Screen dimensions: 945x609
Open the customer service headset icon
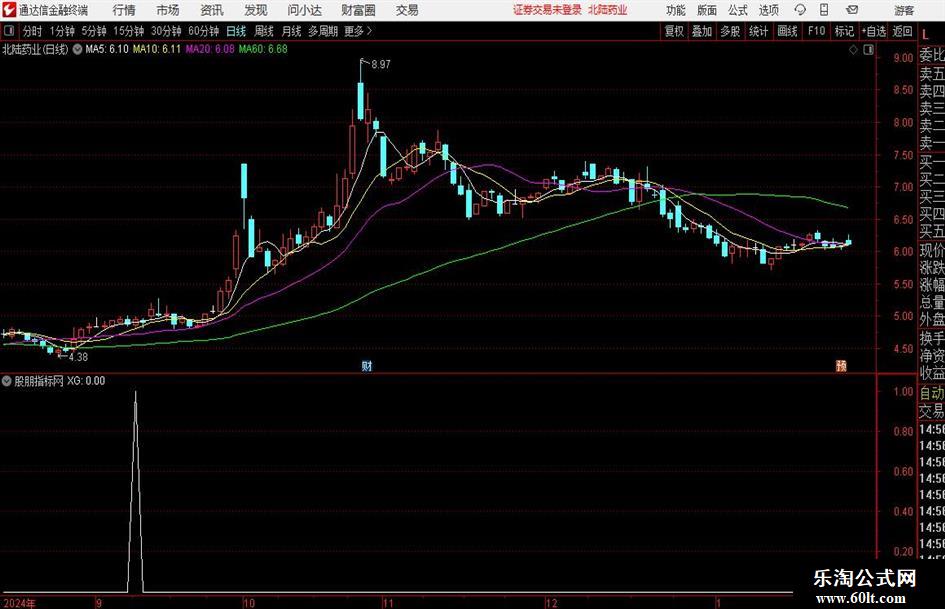800,10
